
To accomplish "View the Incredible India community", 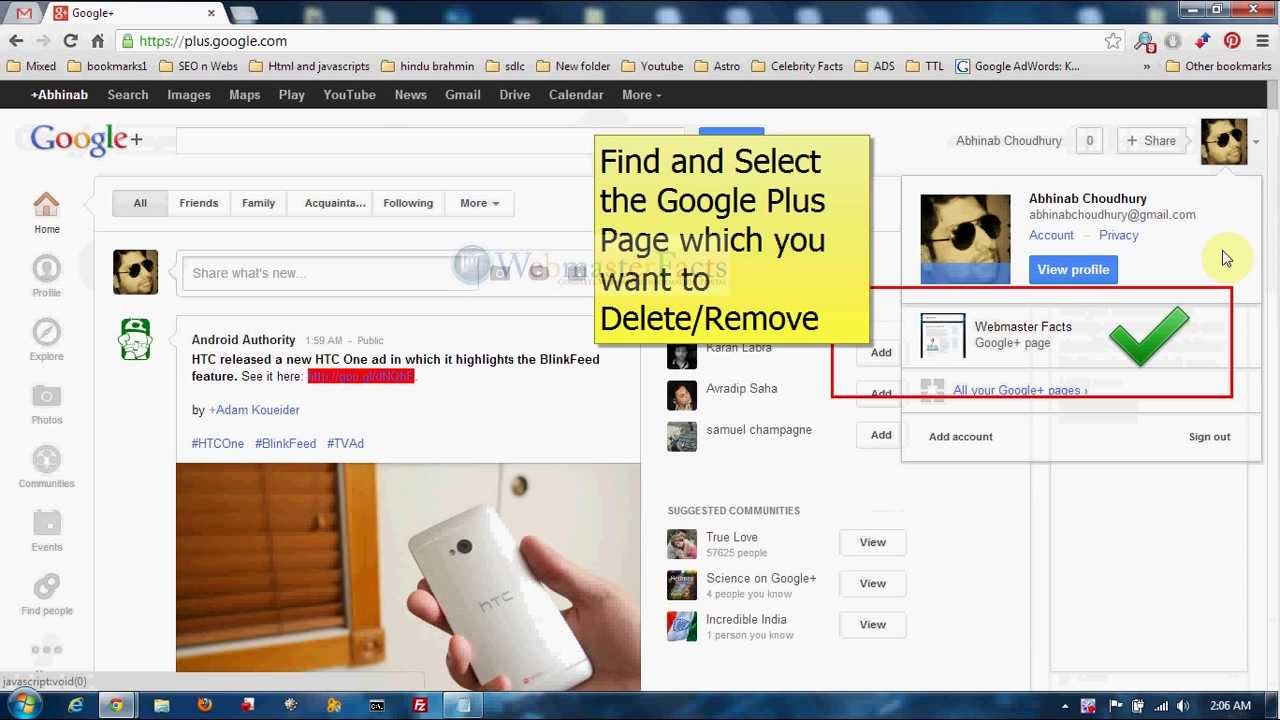I will (872, 624).
